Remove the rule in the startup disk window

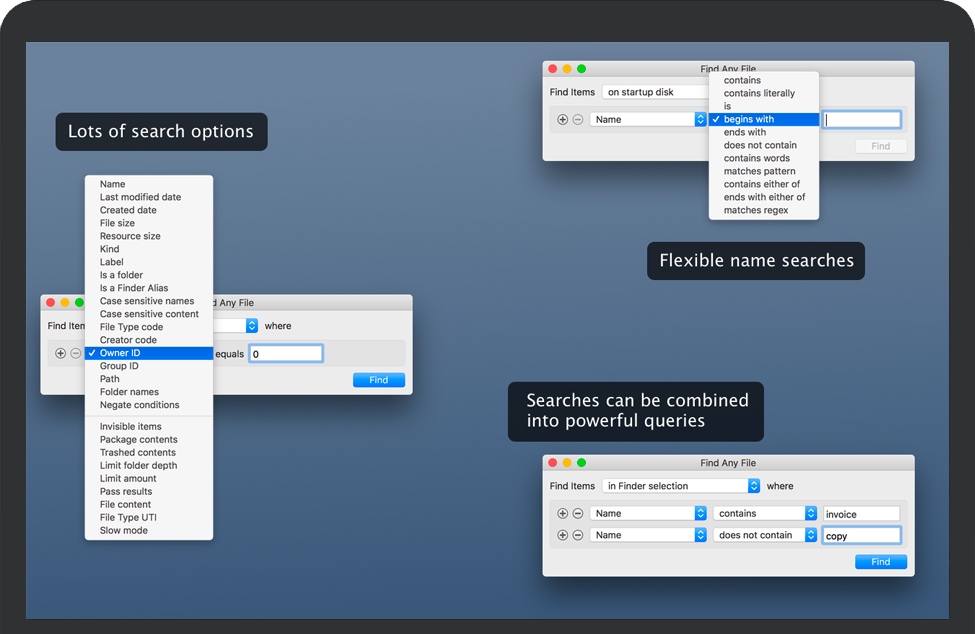tap(577, 119)
